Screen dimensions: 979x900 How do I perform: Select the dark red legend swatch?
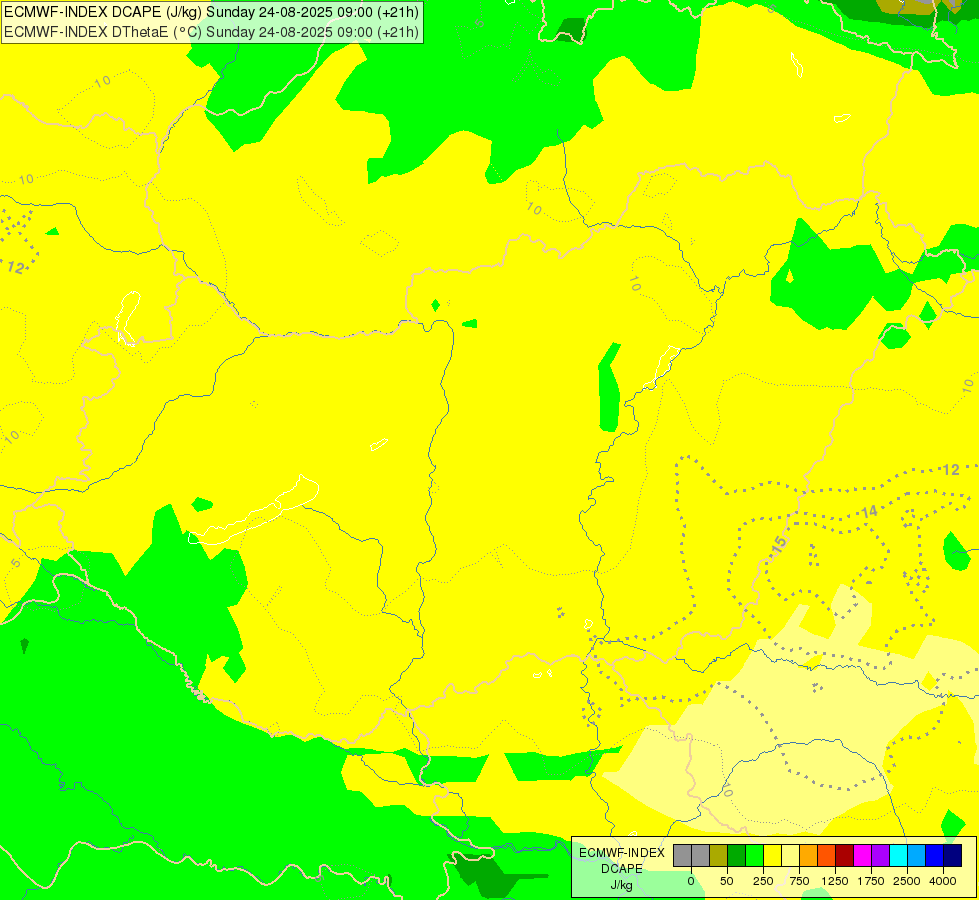tap(845, 856)
